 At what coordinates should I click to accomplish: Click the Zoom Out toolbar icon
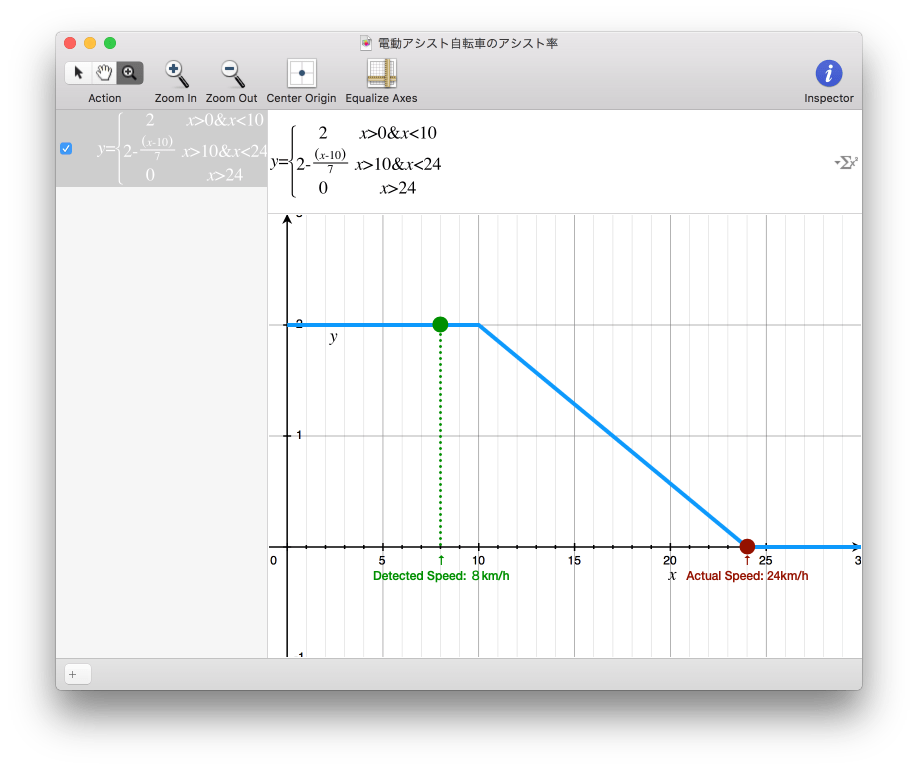232,74
